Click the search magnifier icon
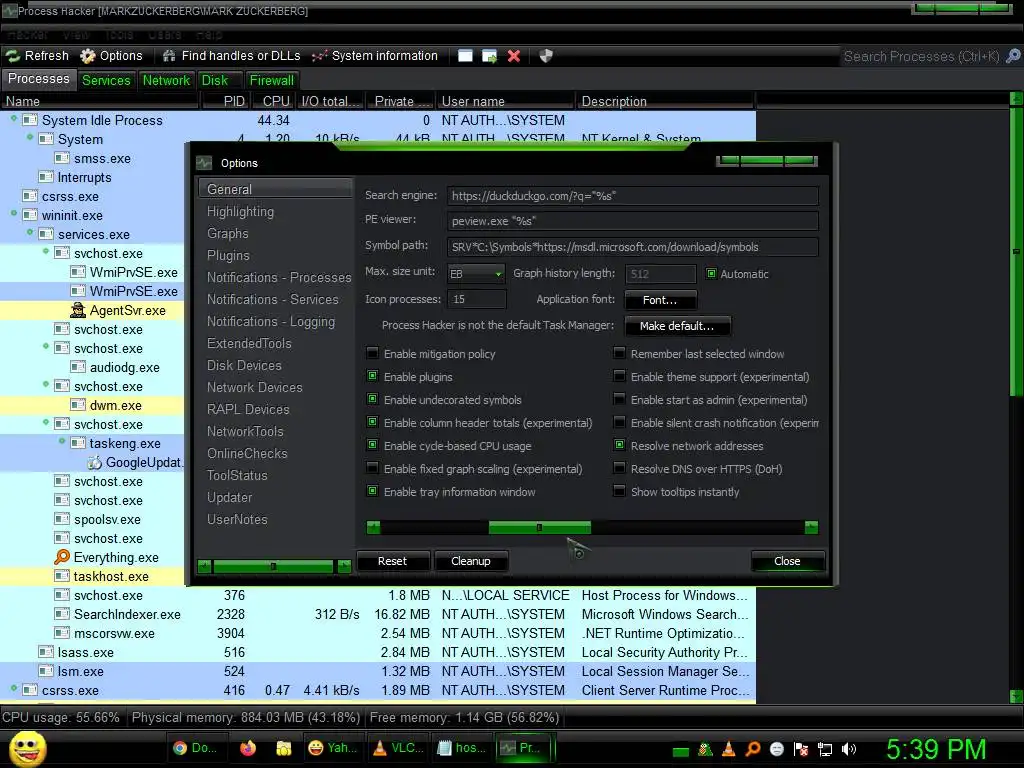1024x768 pixels. point(1013,56)
